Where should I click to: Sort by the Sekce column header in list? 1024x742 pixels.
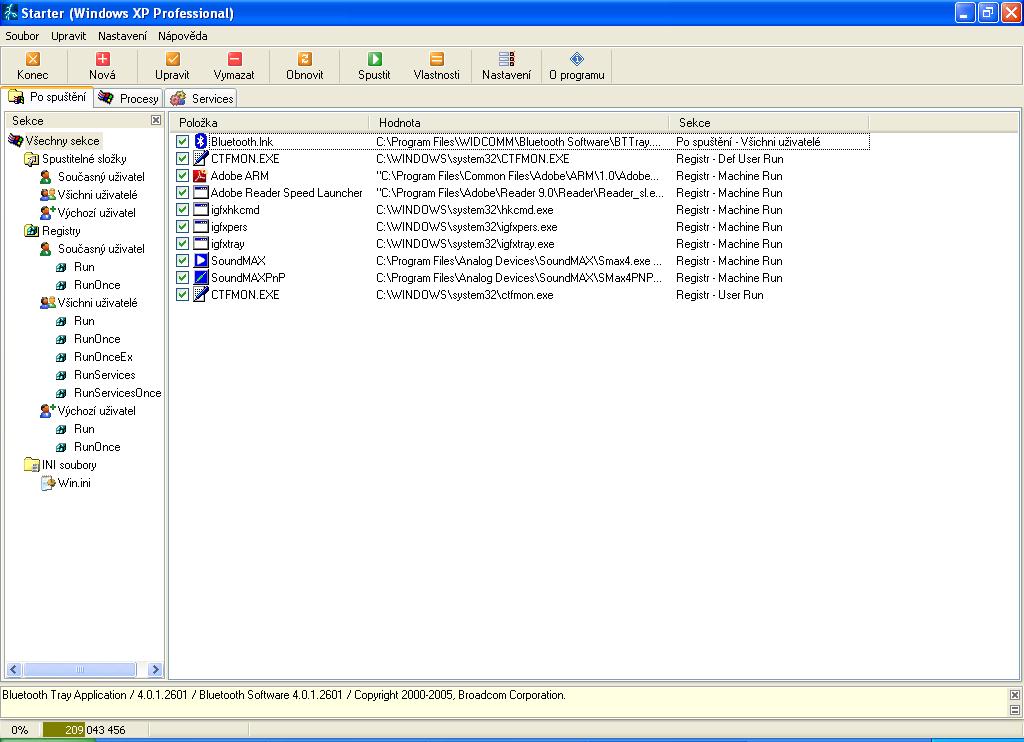pos(769,122)
